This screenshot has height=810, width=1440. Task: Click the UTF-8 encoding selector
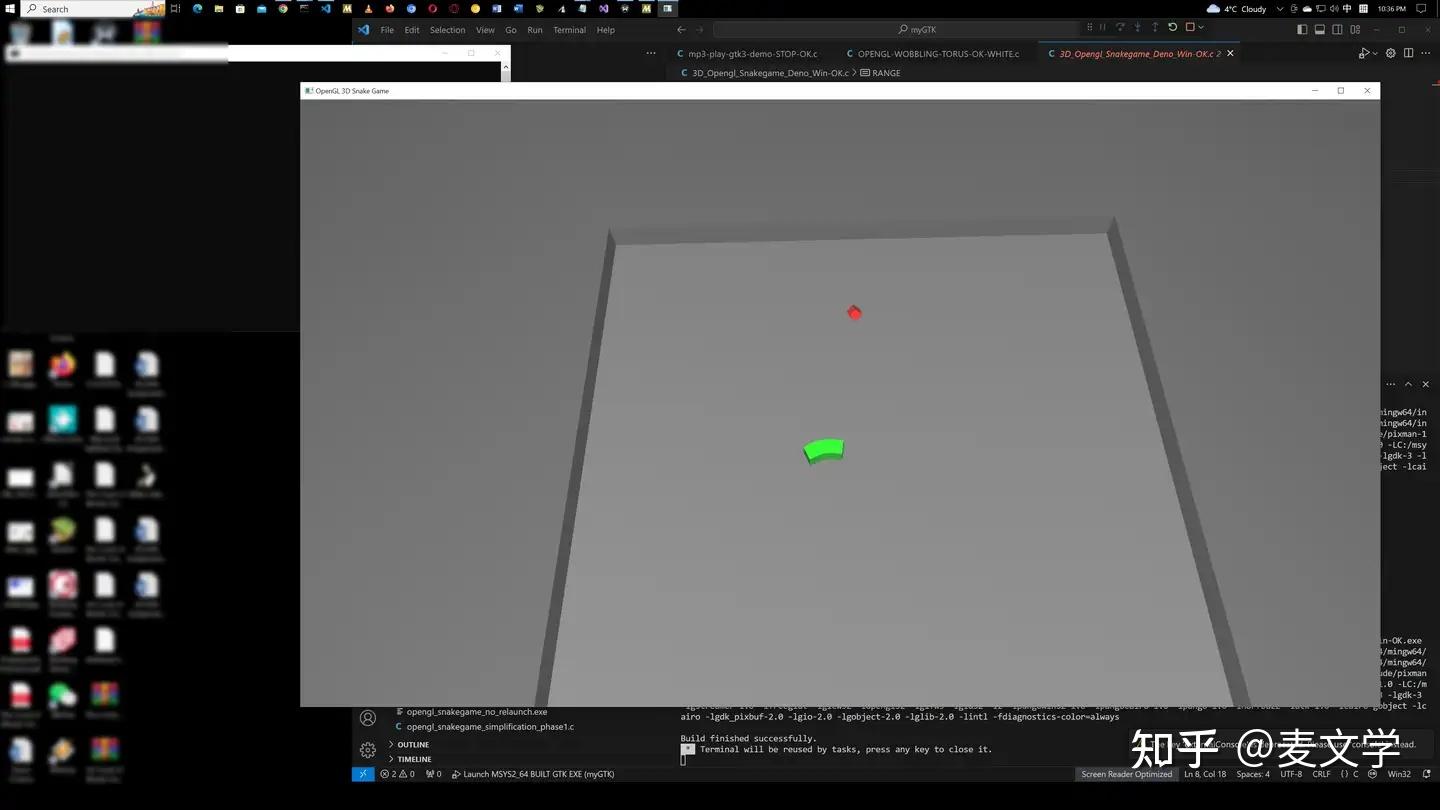[1291, 774]
